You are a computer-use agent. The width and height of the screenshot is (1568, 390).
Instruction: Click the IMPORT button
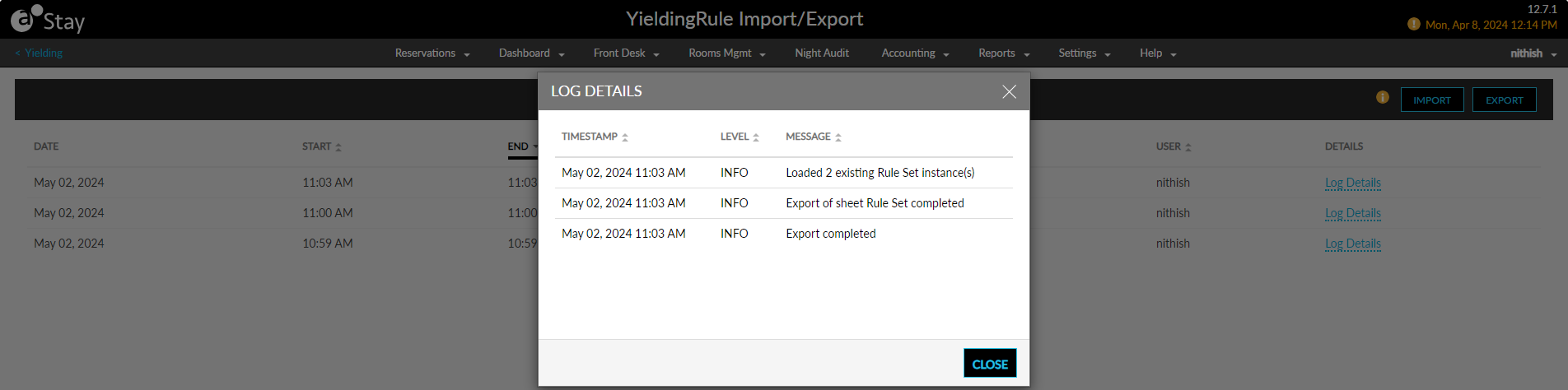(x=1432, y=100)
